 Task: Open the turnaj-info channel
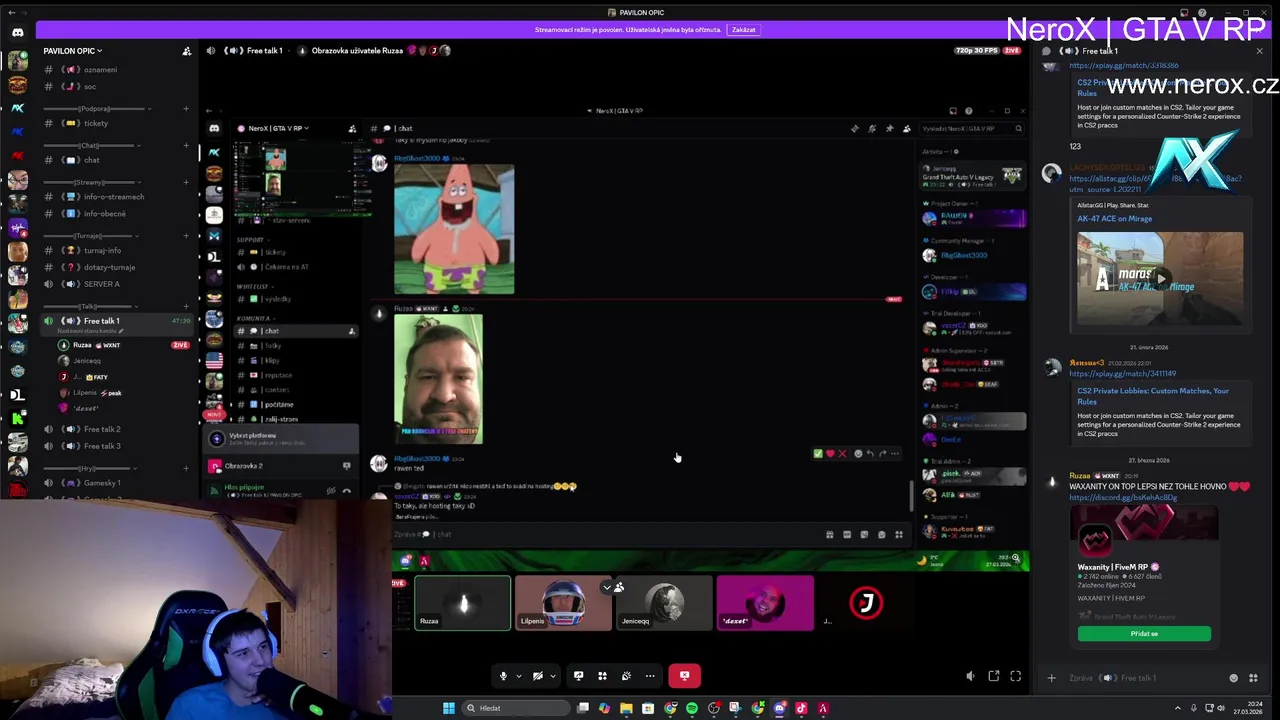click(117, 250)
